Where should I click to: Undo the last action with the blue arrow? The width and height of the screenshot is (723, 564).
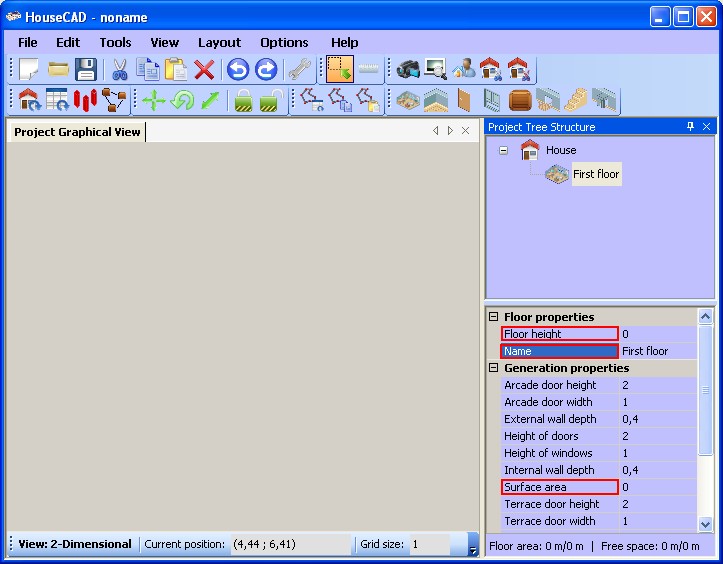pyautogui.click(x=238, y=69)
